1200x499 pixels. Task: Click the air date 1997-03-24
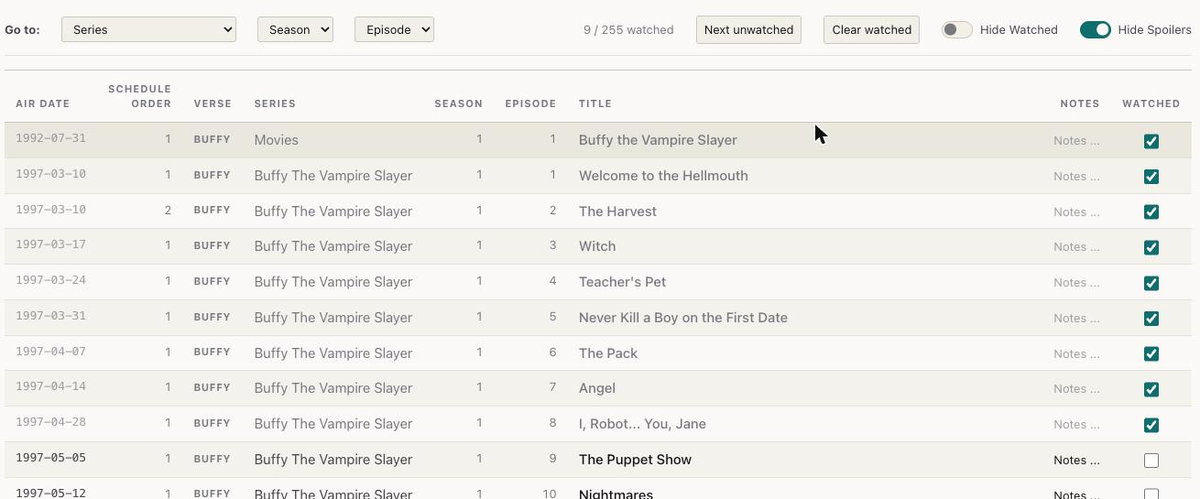click(51, 280)
